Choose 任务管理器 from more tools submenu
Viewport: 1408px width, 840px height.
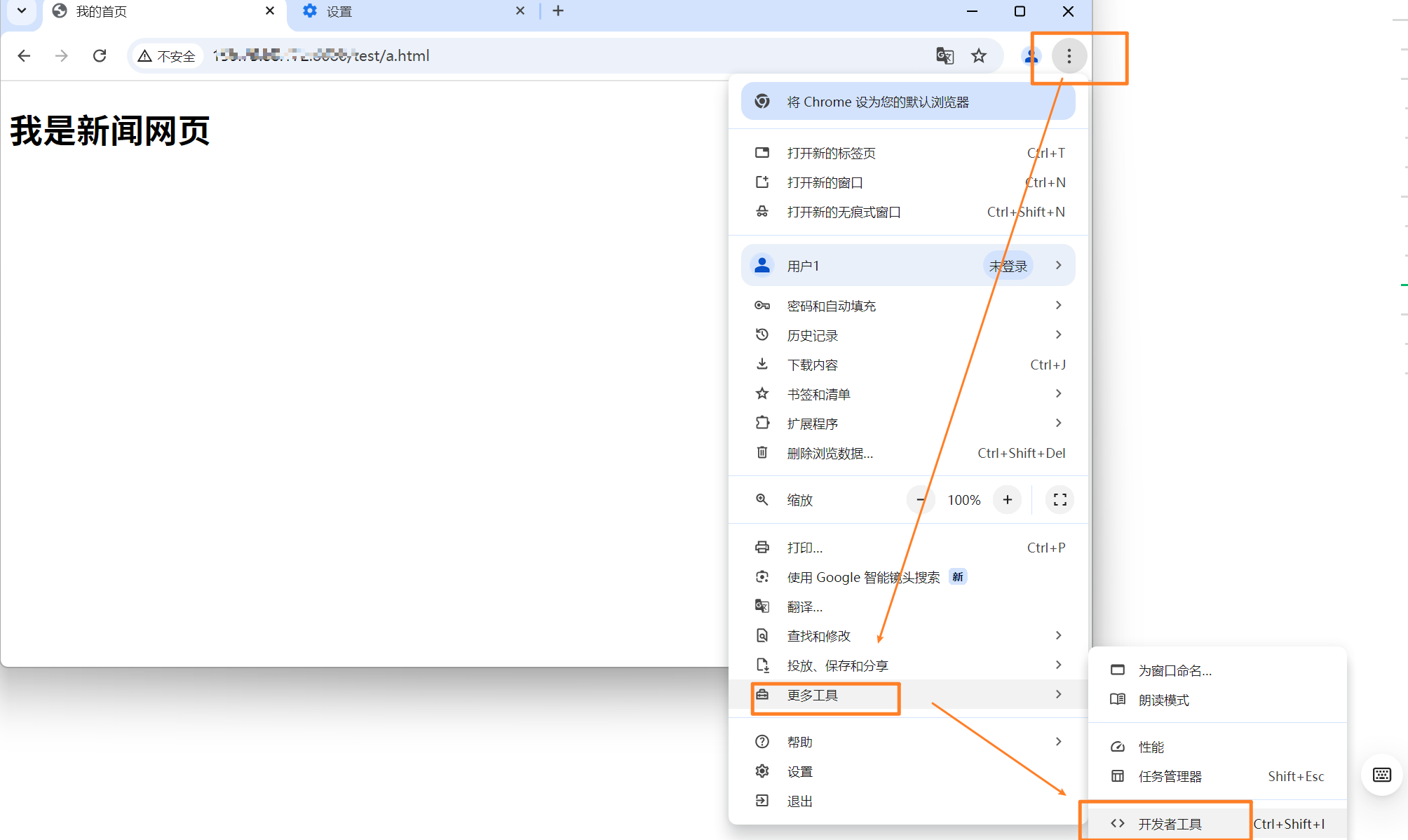click(1170, 776)
